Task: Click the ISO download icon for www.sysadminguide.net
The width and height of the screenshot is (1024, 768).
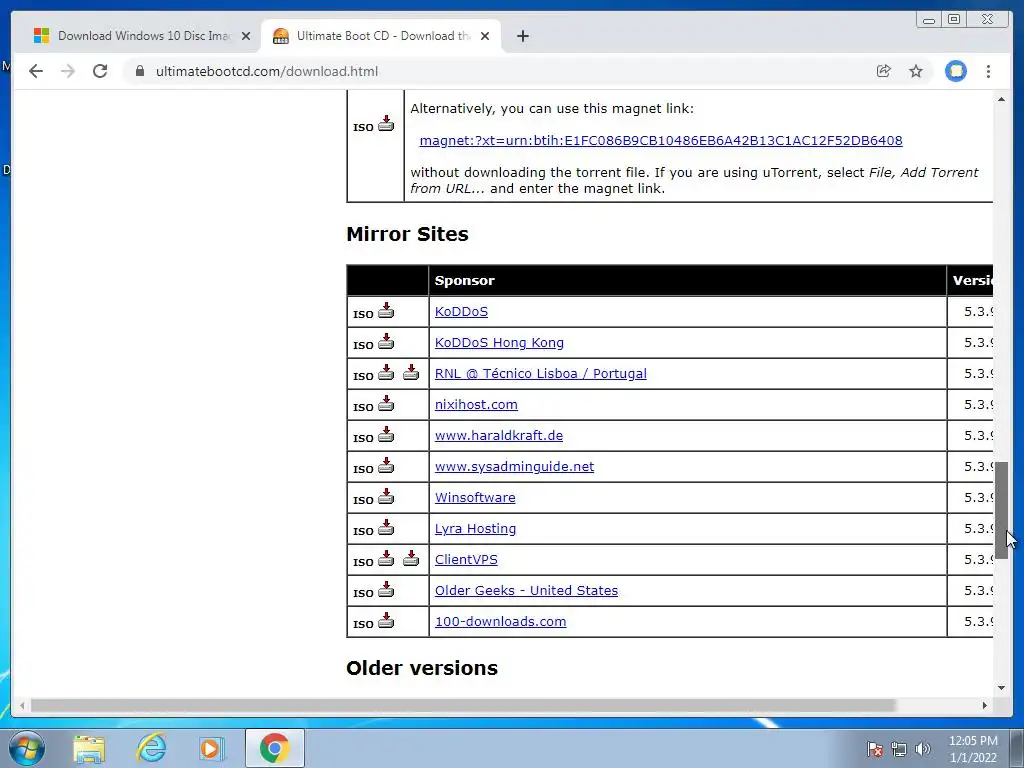Action: (386, 465)
